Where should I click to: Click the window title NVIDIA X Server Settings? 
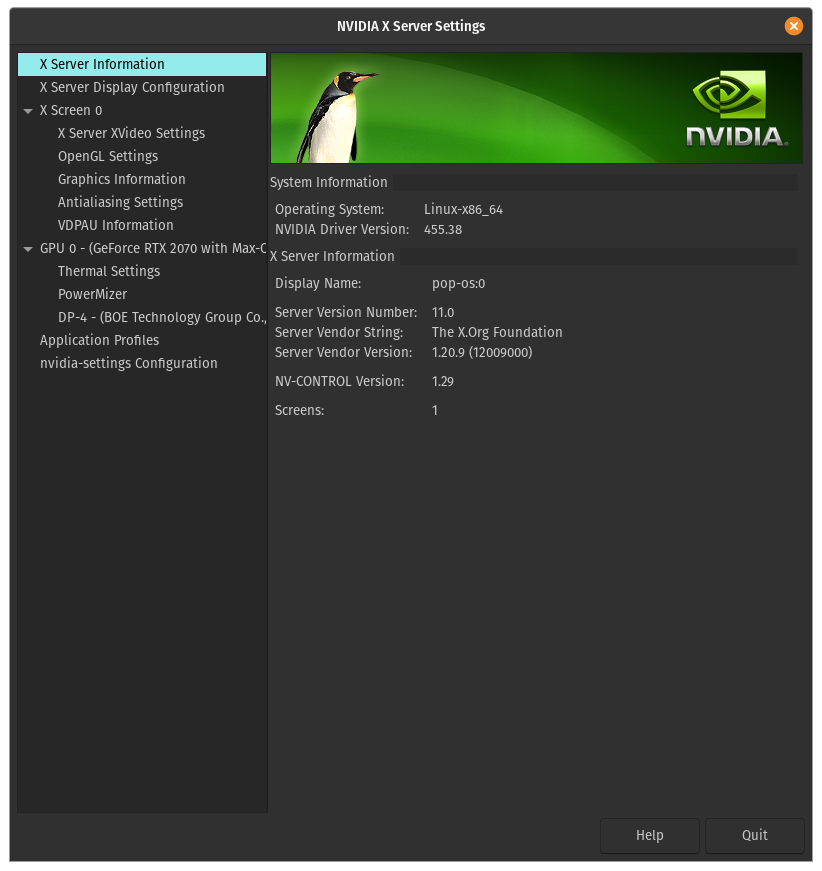tap(411, 26)
